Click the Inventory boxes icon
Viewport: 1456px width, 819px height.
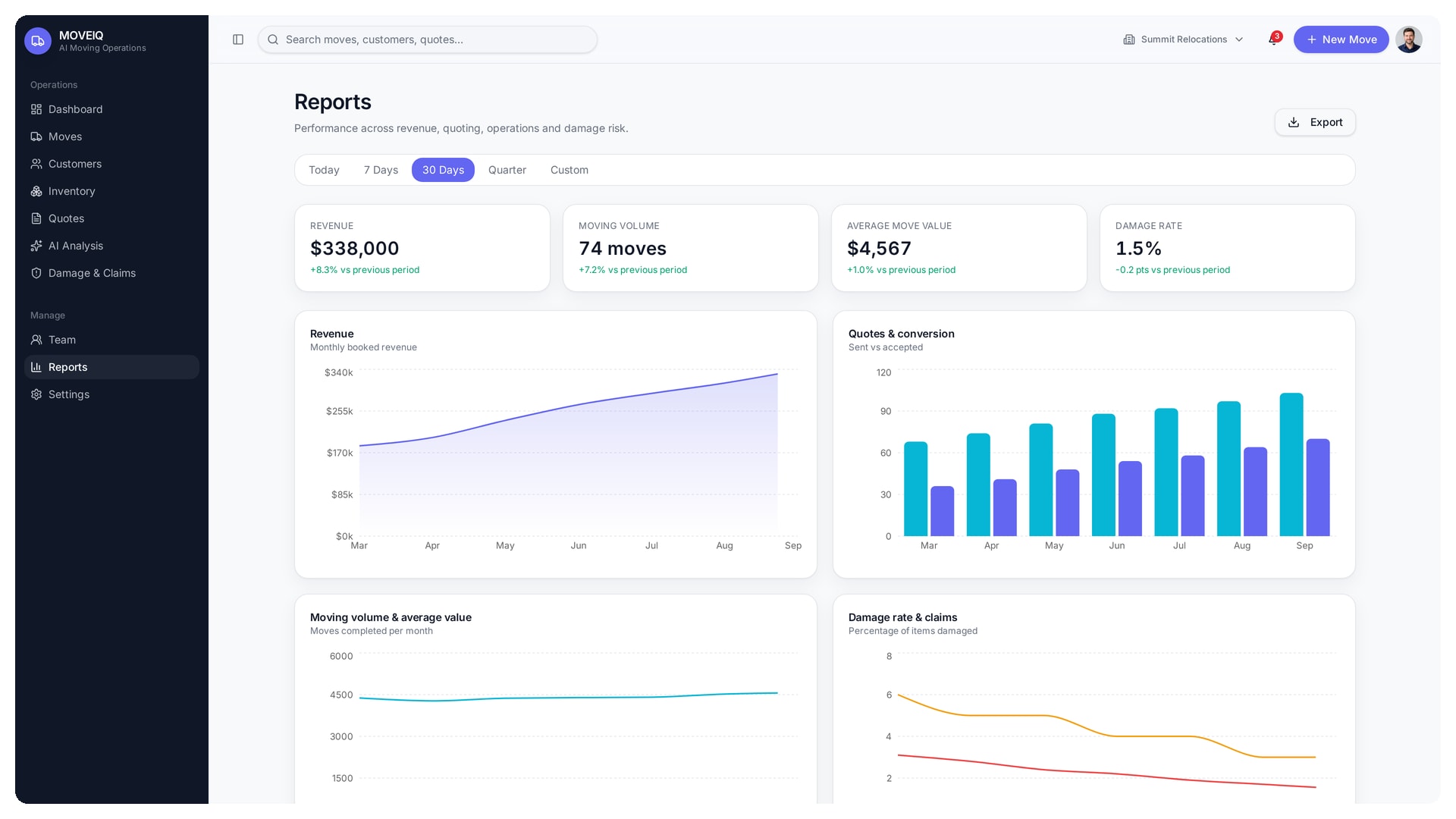(36, 191)
